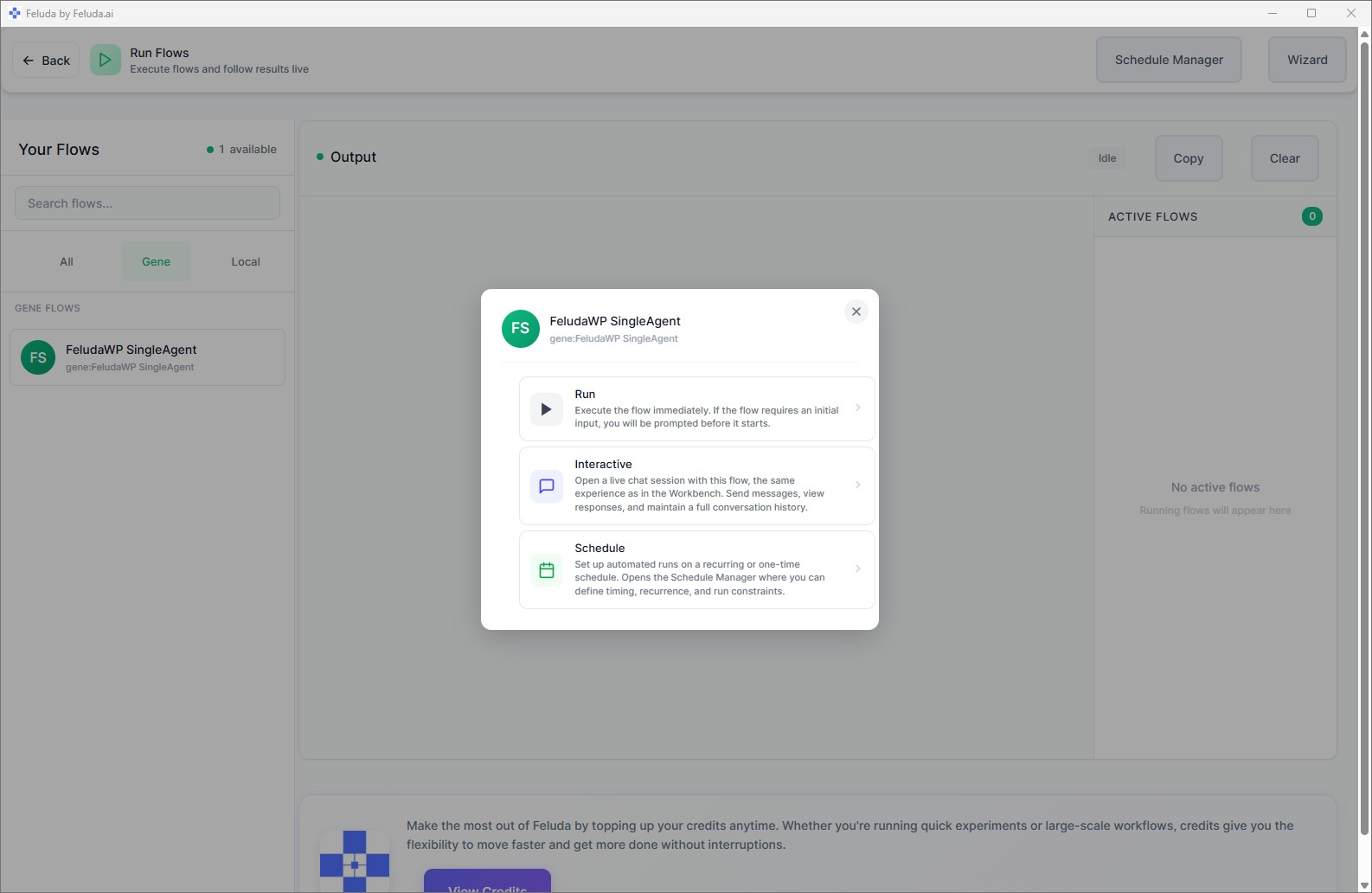1372x893 pixels.
Task: Click the play icon in Run option
Action: [546, 409]
